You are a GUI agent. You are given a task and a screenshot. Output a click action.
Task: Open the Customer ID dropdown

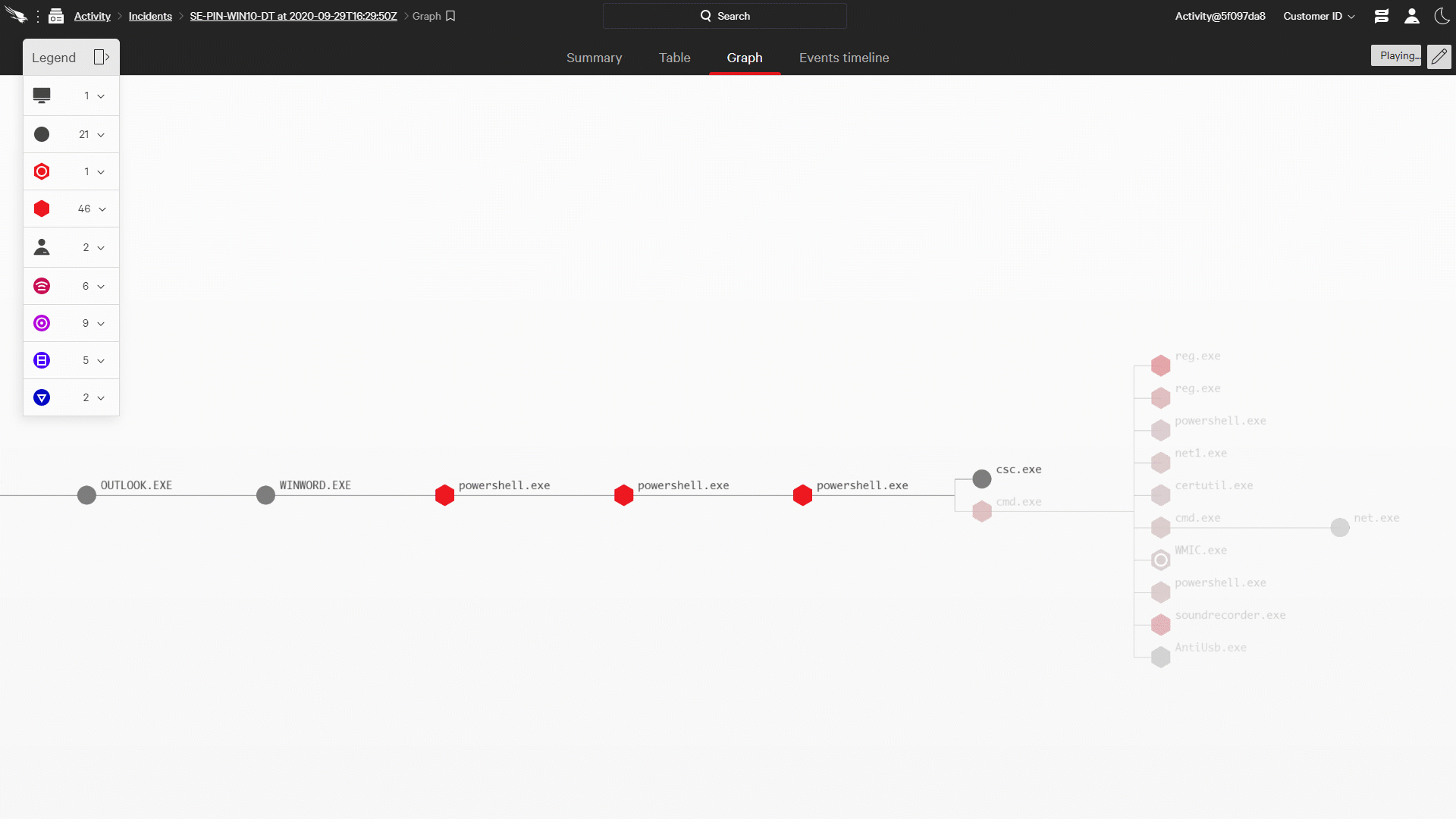point(1318,16)
